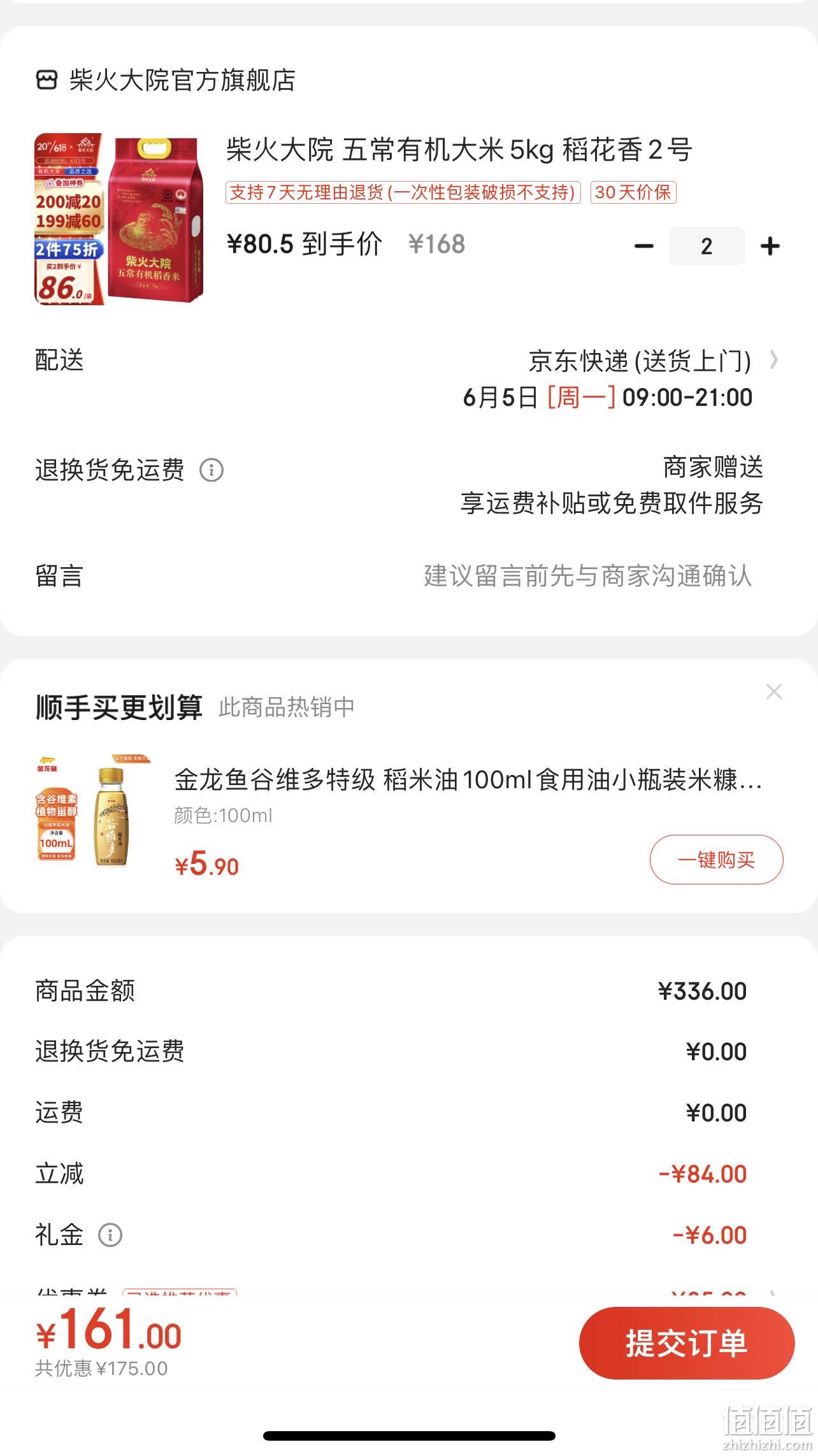Open the 柴火大院官方旗舰店 store page
This screenshot has width=818, height=1456.
(x=182, y=80)
